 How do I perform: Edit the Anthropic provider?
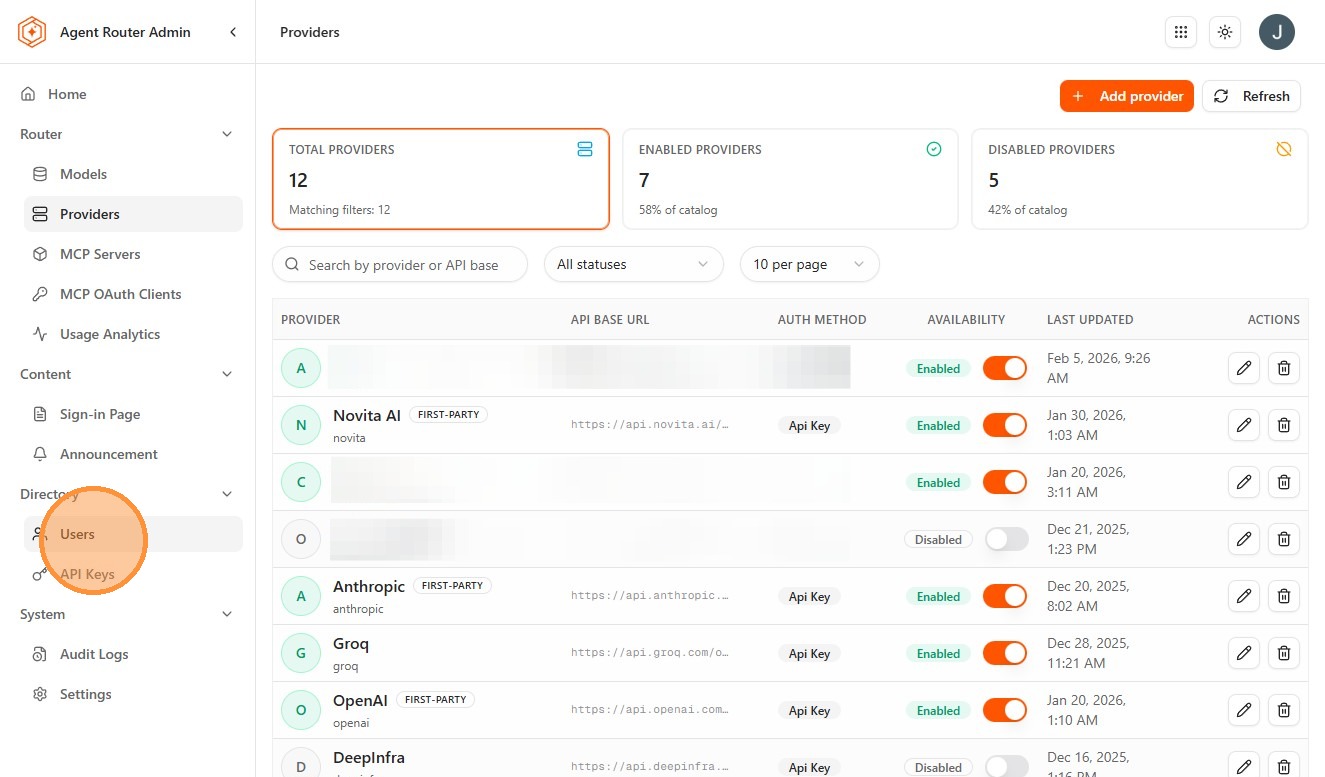point(1244,596)
